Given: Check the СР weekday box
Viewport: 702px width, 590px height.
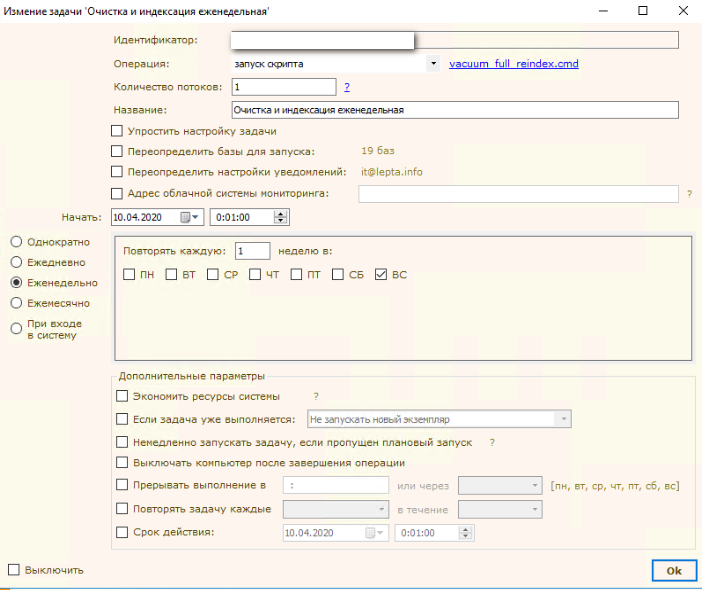Looking at the screenshot, I should click(213, 274).
